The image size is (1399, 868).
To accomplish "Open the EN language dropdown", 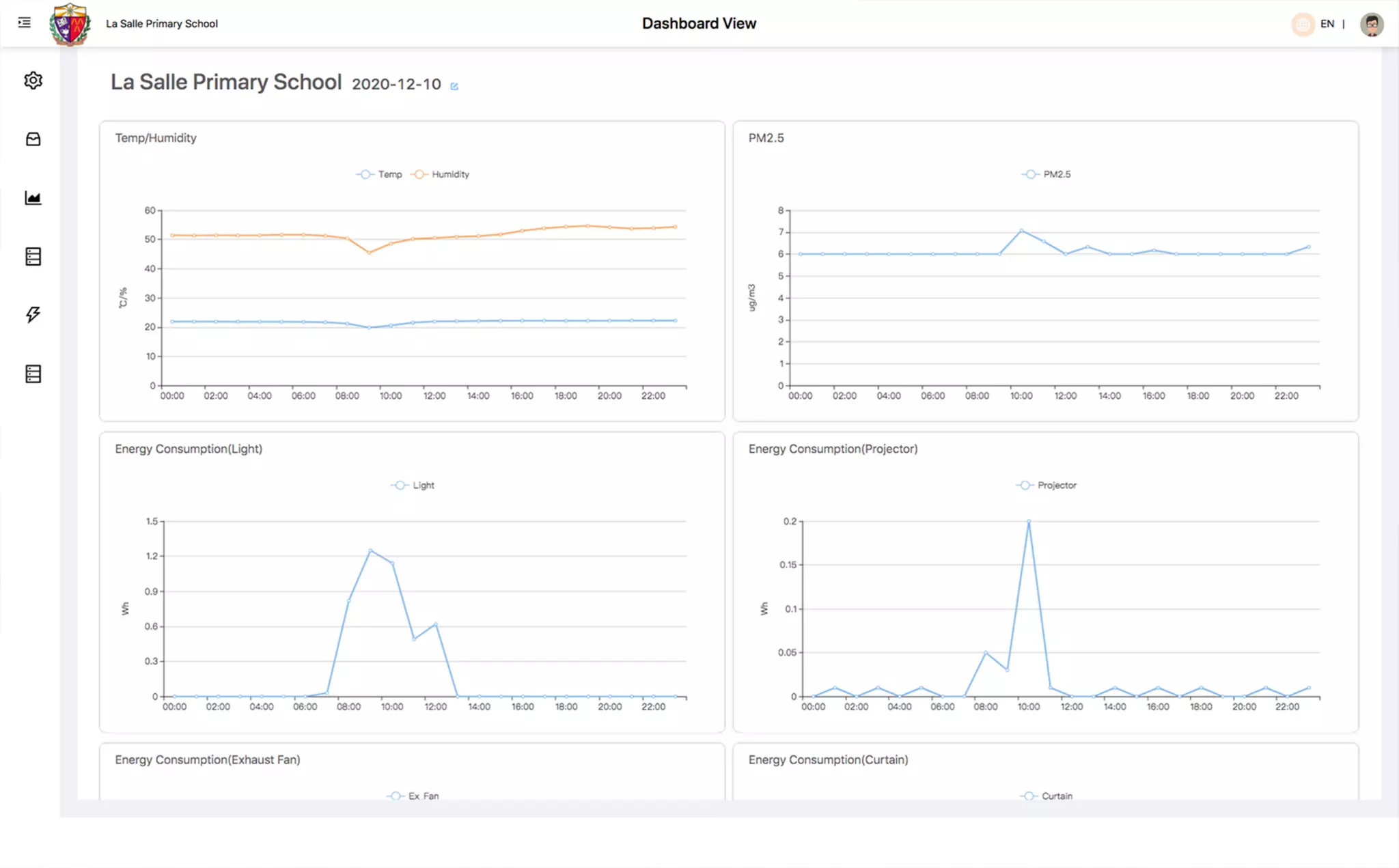I will pyautogui.click(x=1327, y=24).
